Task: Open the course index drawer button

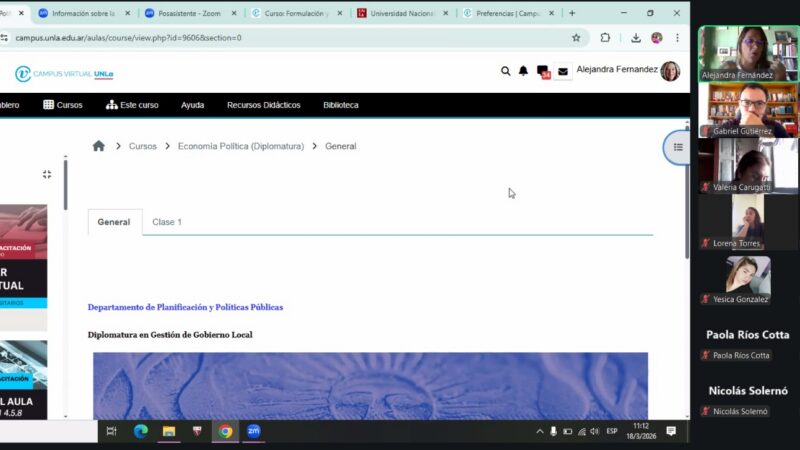Action: [677, 147]
